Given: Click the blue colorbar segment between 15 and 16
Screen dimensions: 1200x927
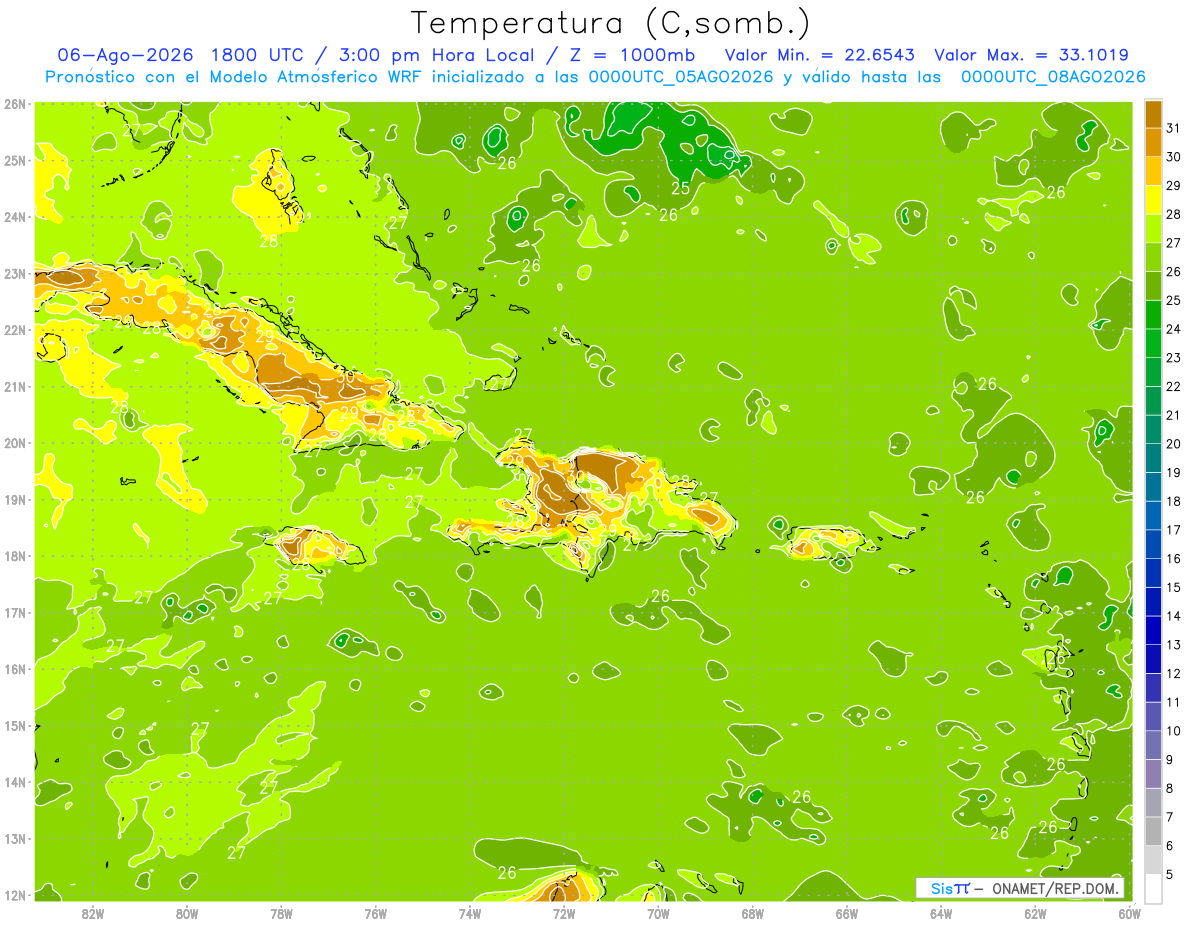Looking at the screenshot, I should click(x=1153, y=573).
